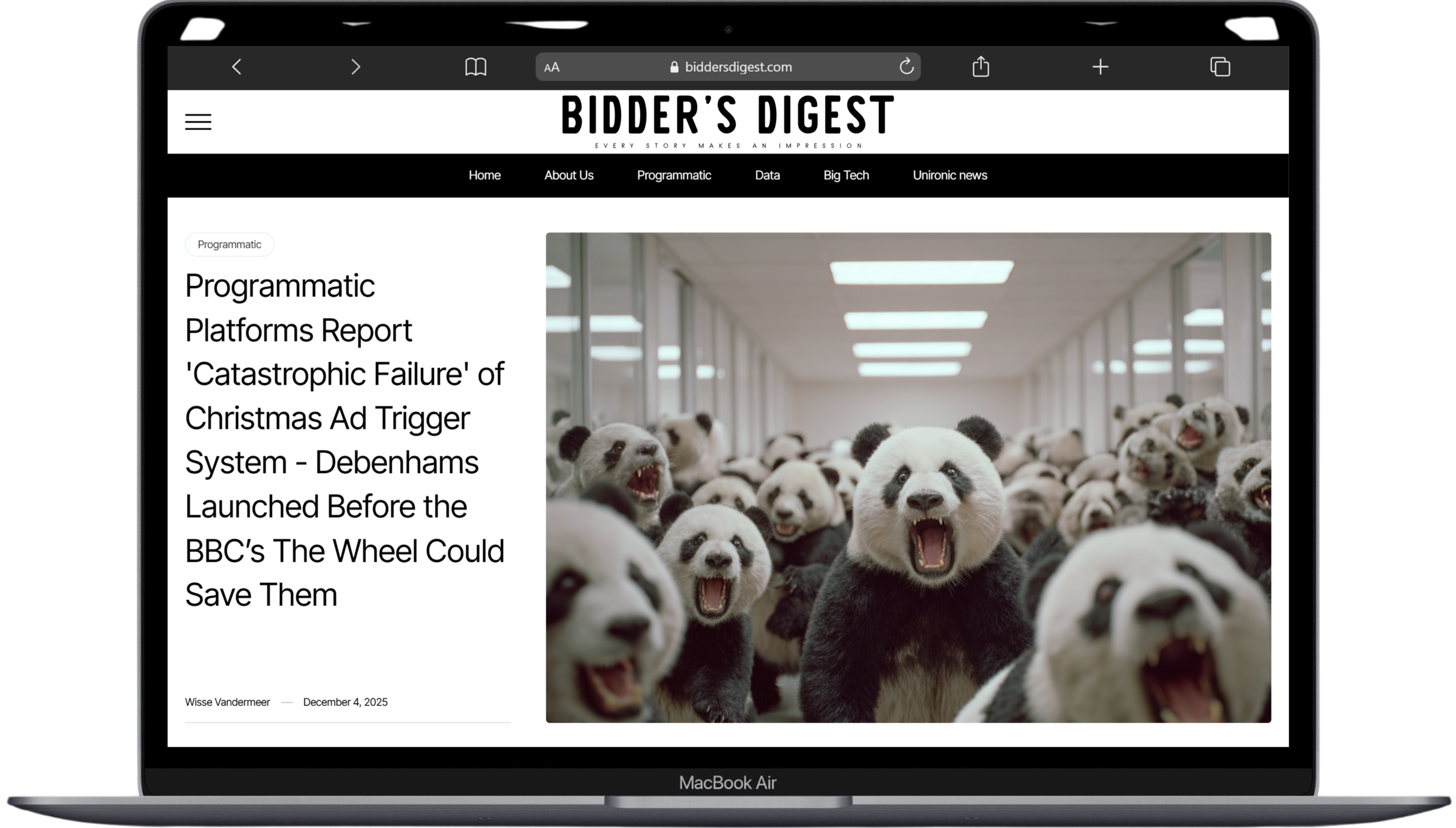The image size is (1456, 828).
Task: Click the padlock icon in the address bar
Action: tap(674, 67)
